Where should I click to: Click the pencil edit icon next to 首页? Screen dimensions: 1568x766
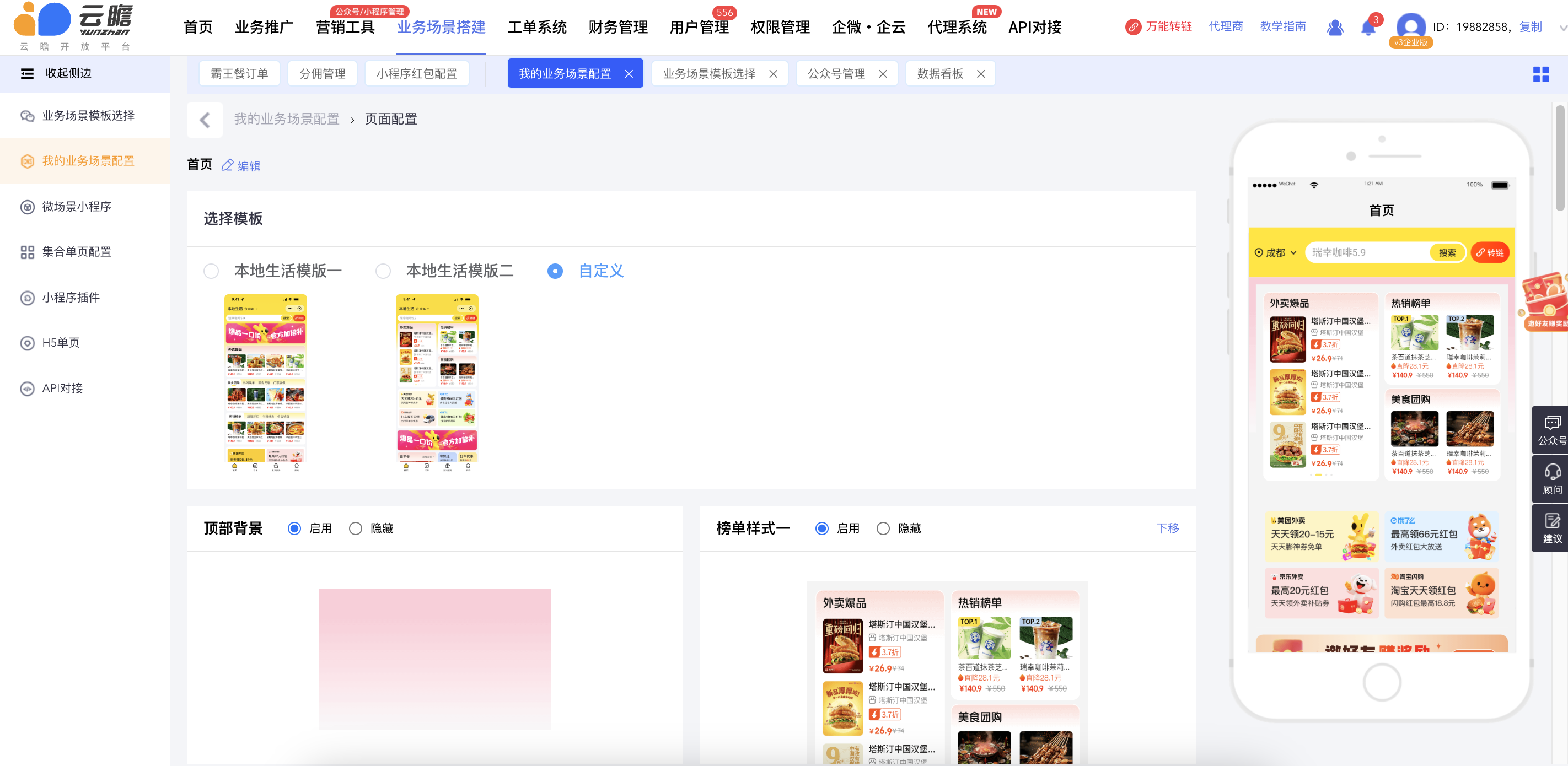coord(227,165)
